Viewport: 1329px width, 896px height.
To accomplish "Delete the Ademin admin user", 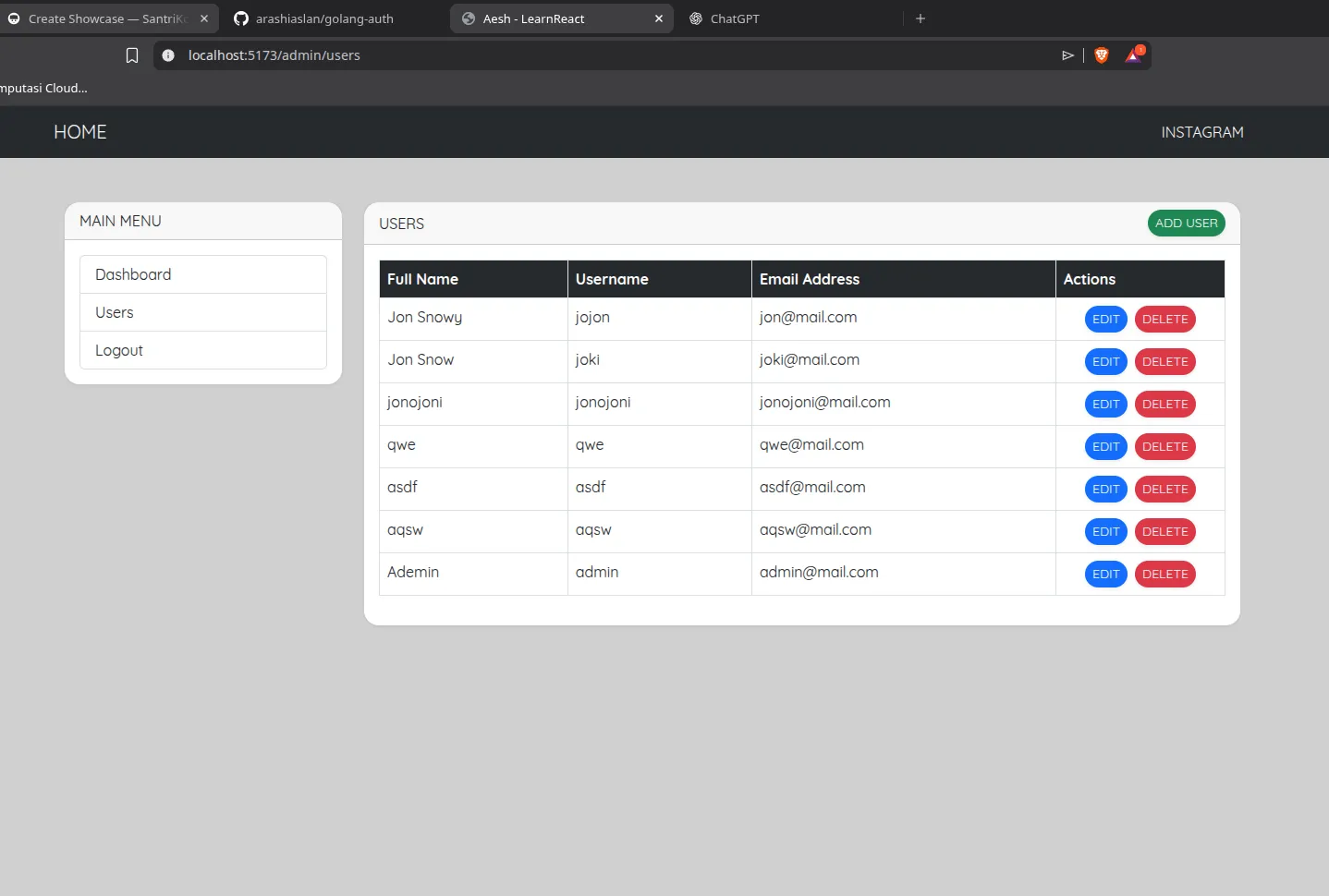I will tap(1164, 574).
